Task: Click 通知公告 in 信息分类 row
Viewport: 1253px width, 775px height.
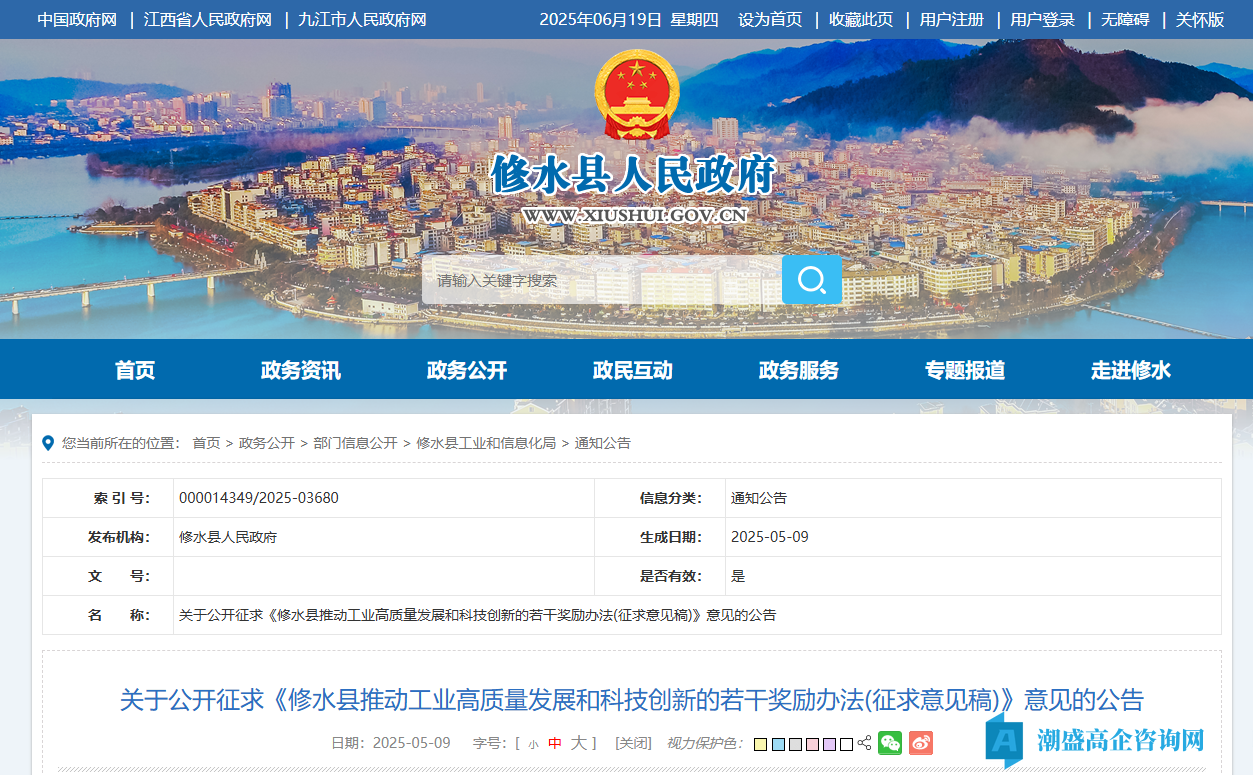Action: coord(759,498)
